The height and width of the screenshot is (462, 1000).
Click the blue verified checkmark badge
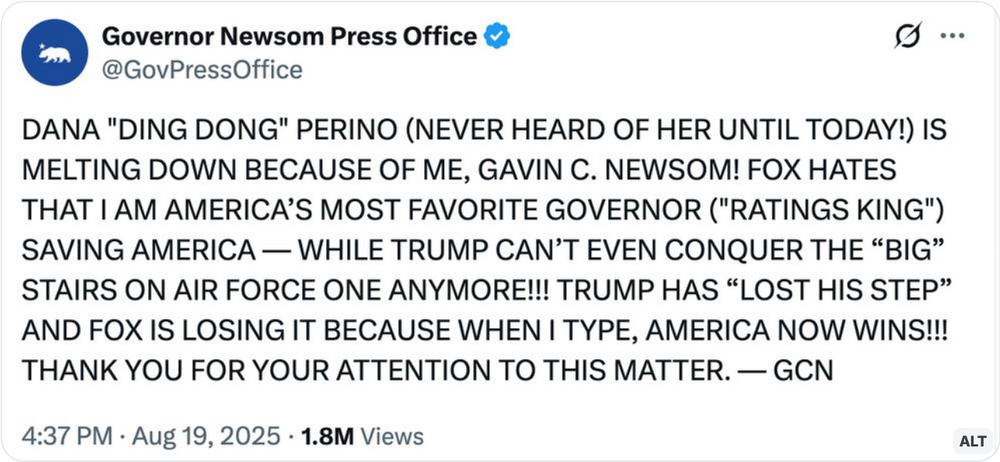click(497, 37)
